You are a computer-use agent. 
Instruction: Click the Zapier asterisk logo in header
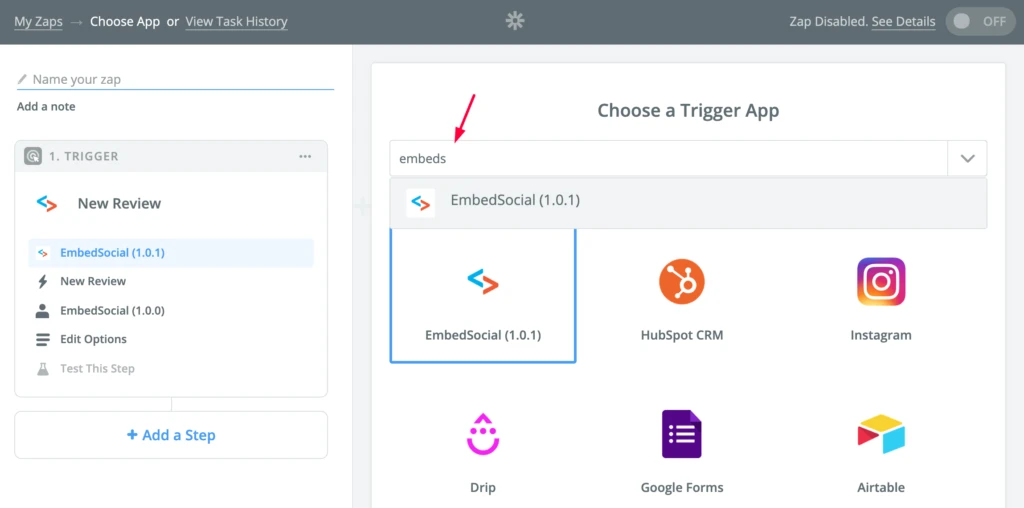click(515, 22)
